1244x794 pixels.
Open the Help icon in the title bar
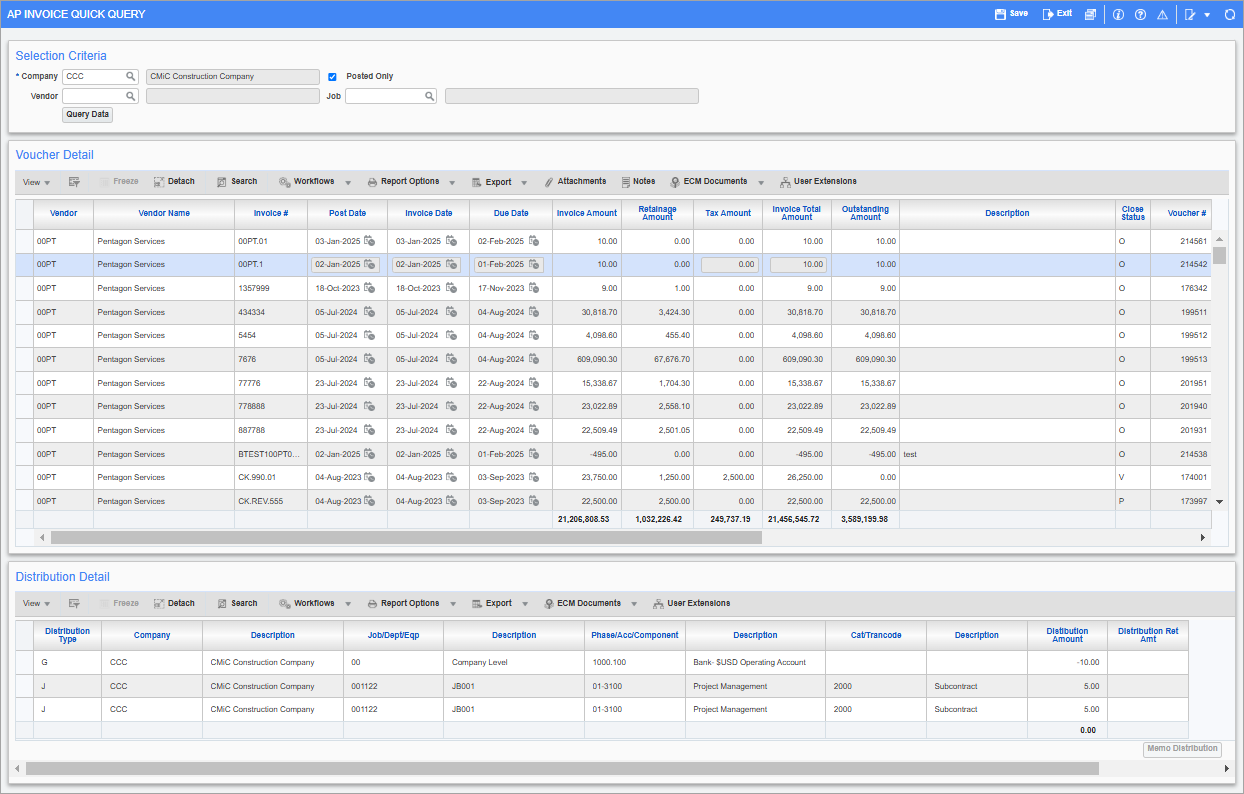tap(1140, 14)
